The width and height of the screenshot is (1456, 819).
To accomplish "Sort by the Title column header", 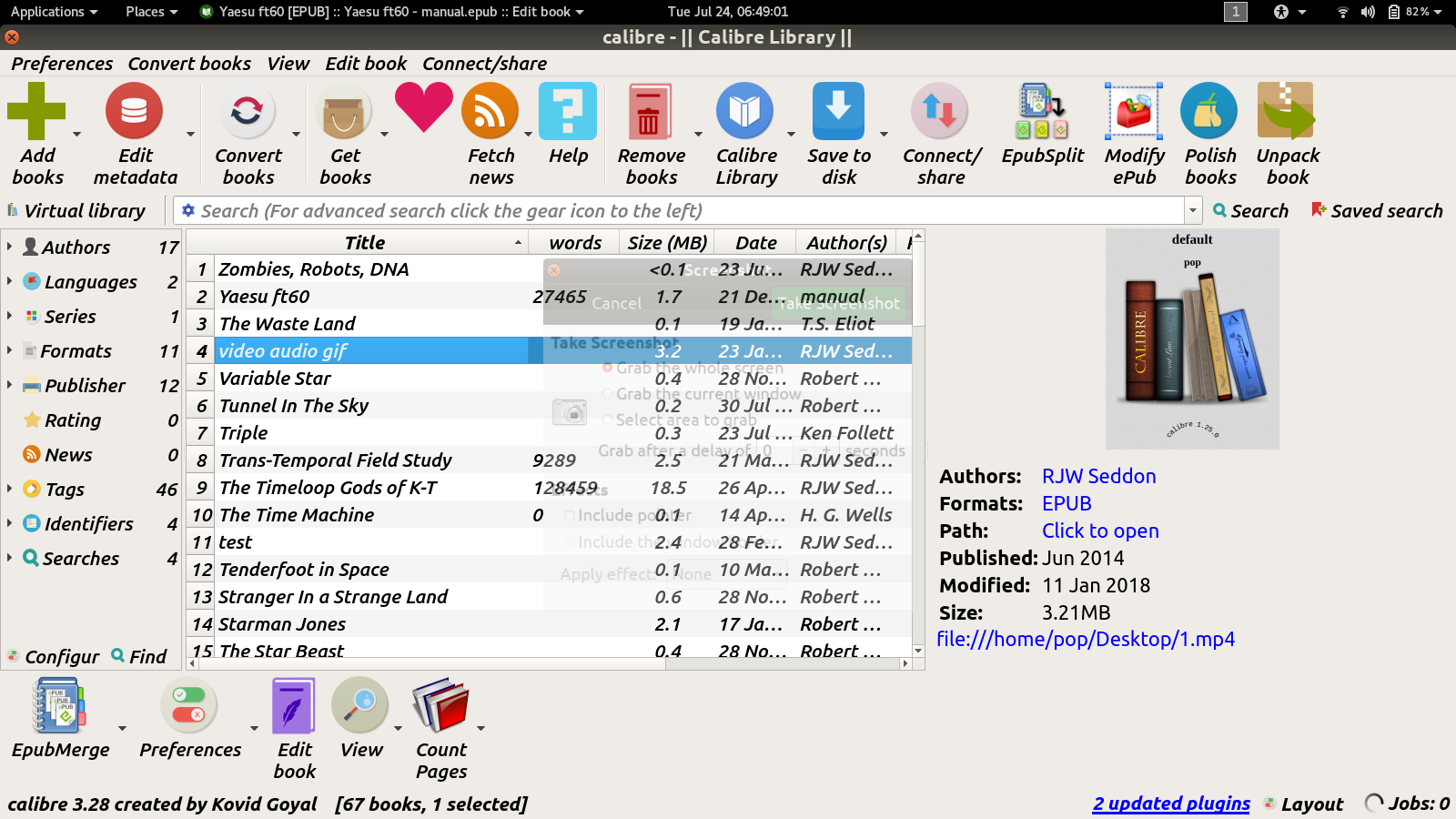I will 365,242.
